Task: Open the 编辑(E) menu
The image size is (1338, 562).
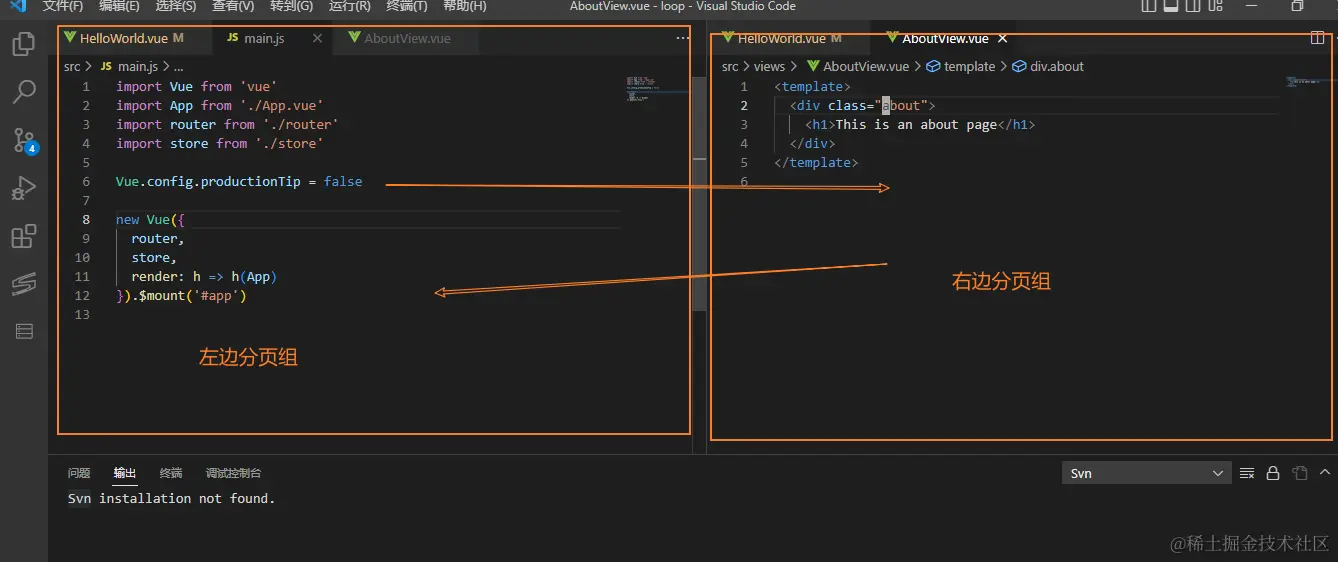Action: [x=119, y=6]
